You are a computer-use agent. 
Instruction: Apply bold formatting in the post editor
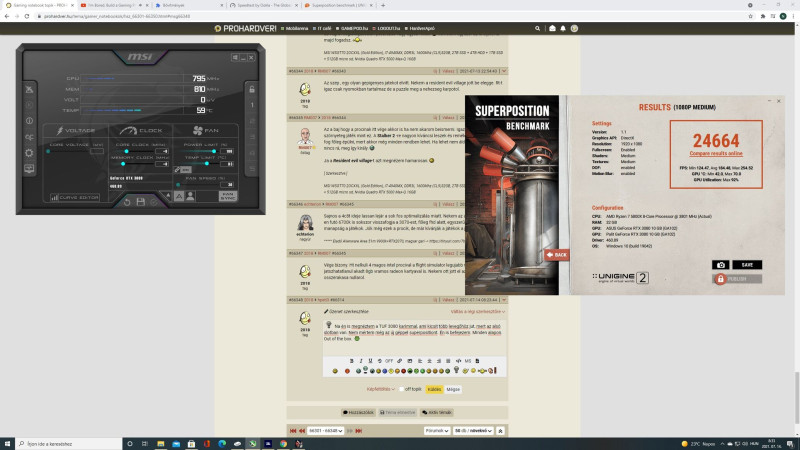pyautogui.click(x=352, y=361)
